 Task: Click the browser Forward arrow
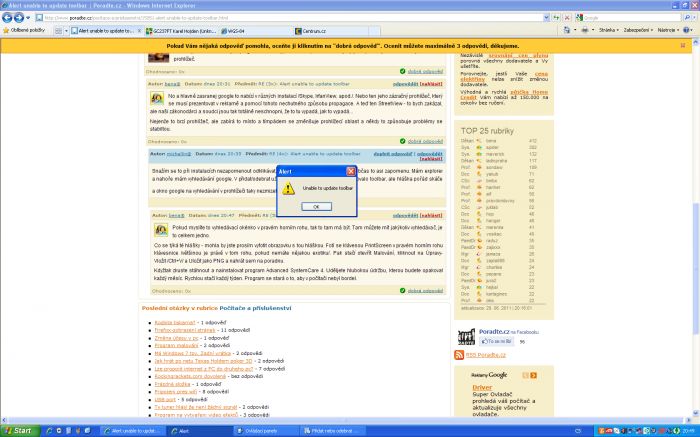[19, 17]
